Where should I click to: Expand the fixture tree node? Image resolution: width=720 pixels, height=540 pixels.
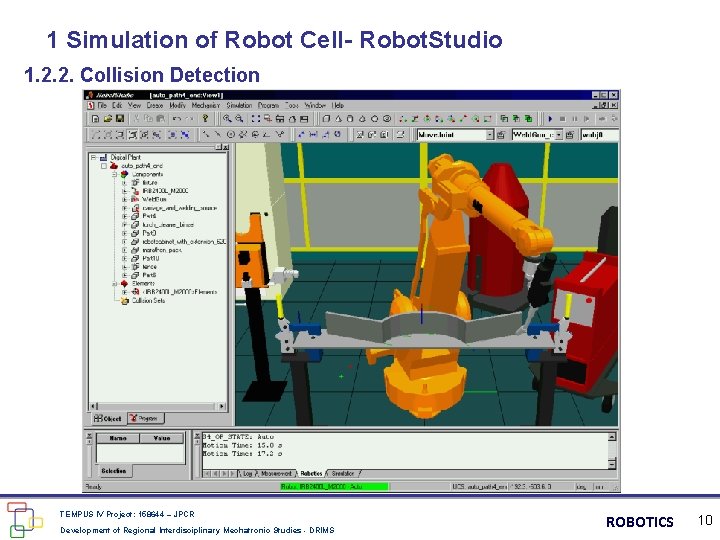point(124,183)
